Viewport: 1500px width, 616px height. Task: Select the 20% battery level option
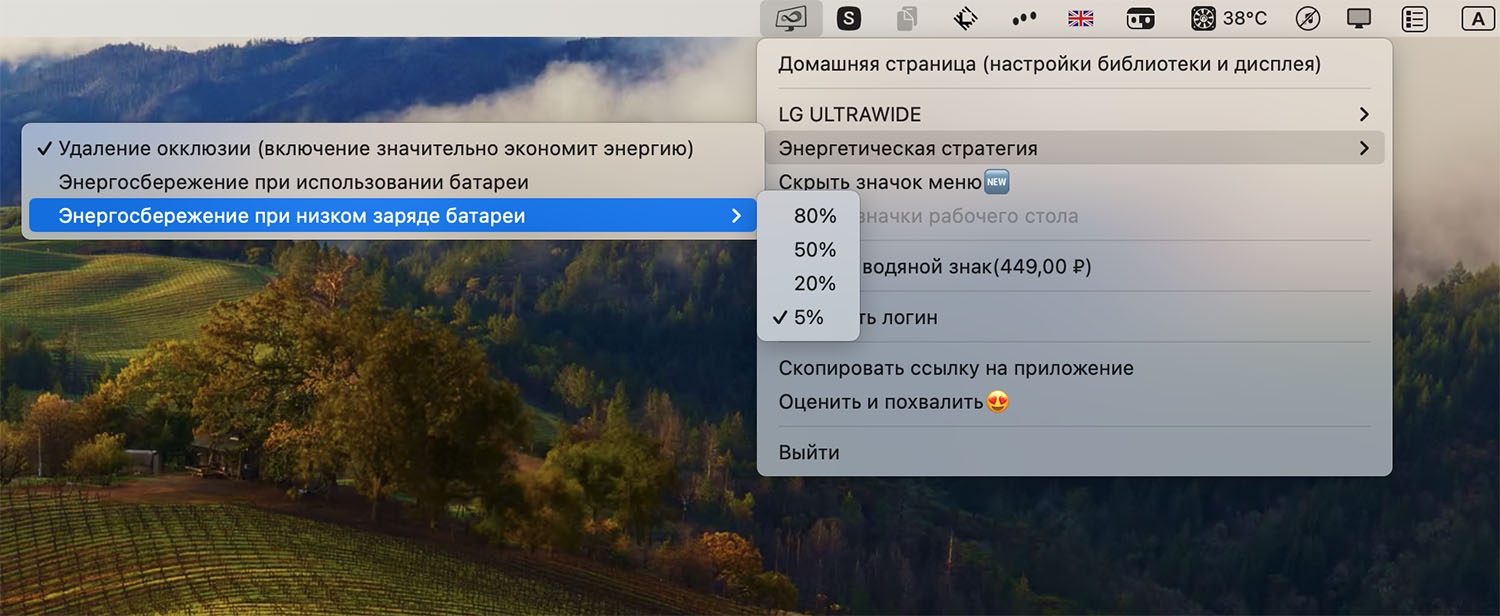(808, 283)
